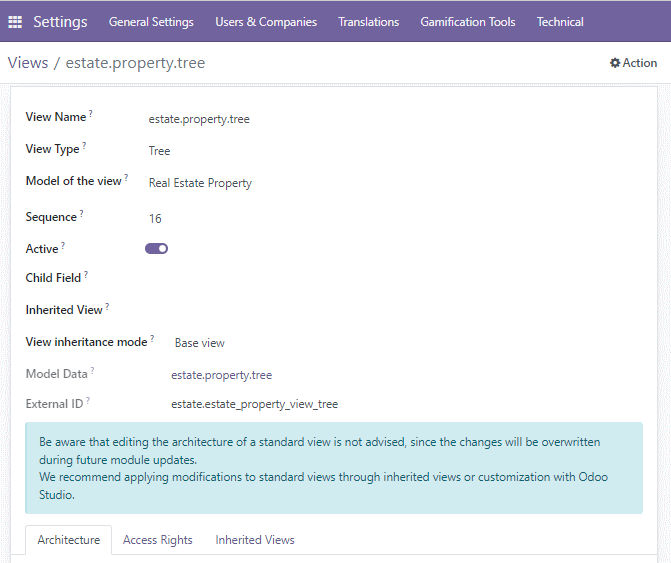Click the help icon next to Sequence
The height and width of the screenshot is (563, 671).
click(82, 213)
